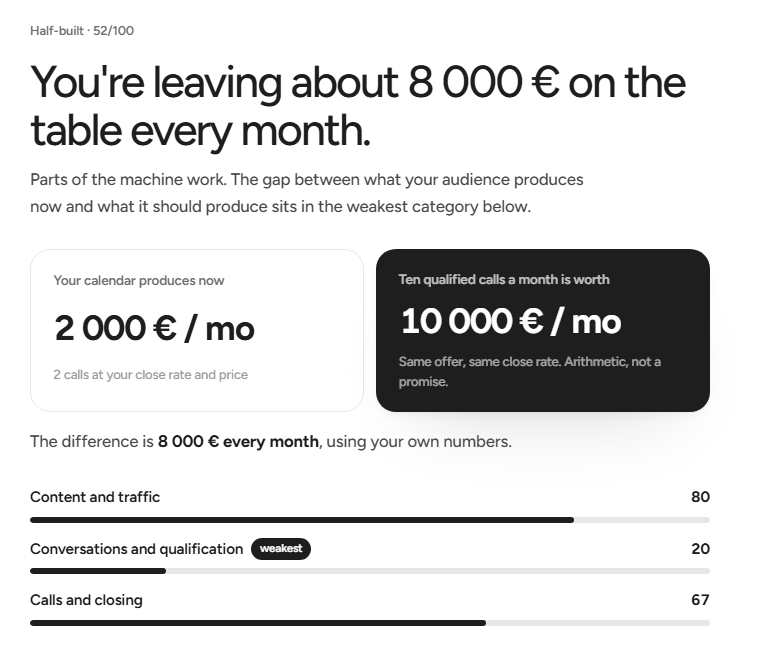The image size is (760, 650).
Task: Click the 'Conversations and qualification' label
Action: (137, 549)
